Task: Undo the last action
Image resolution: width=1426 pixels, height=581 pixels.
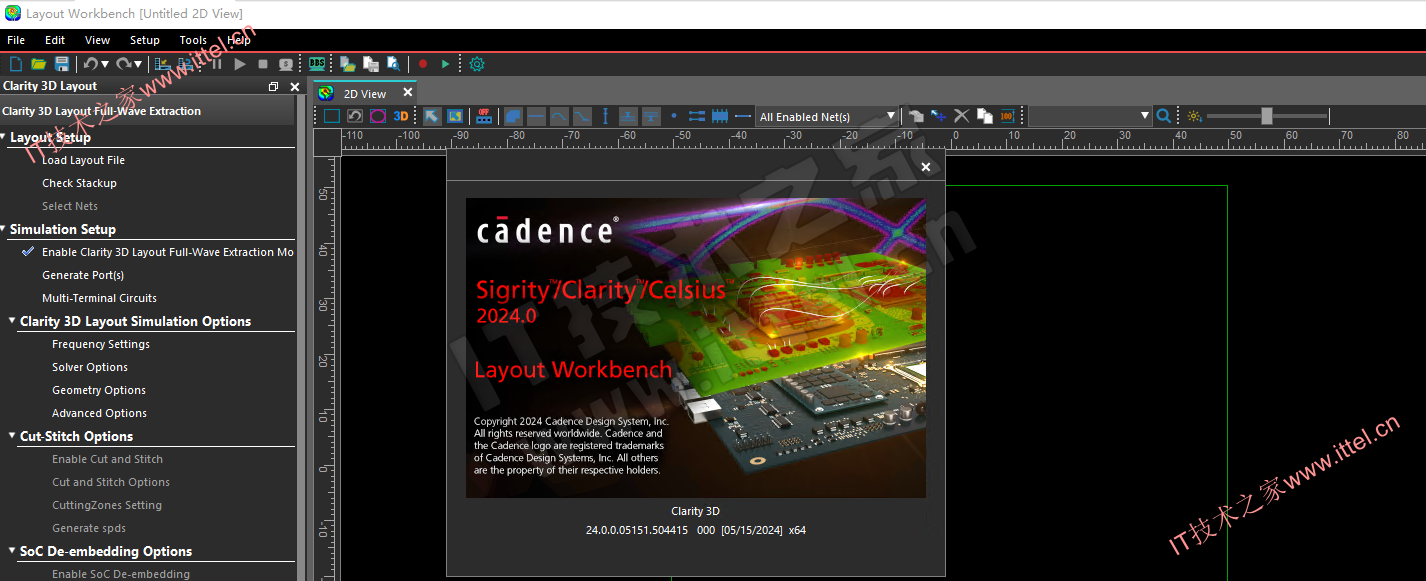Action: pos(90,64)
